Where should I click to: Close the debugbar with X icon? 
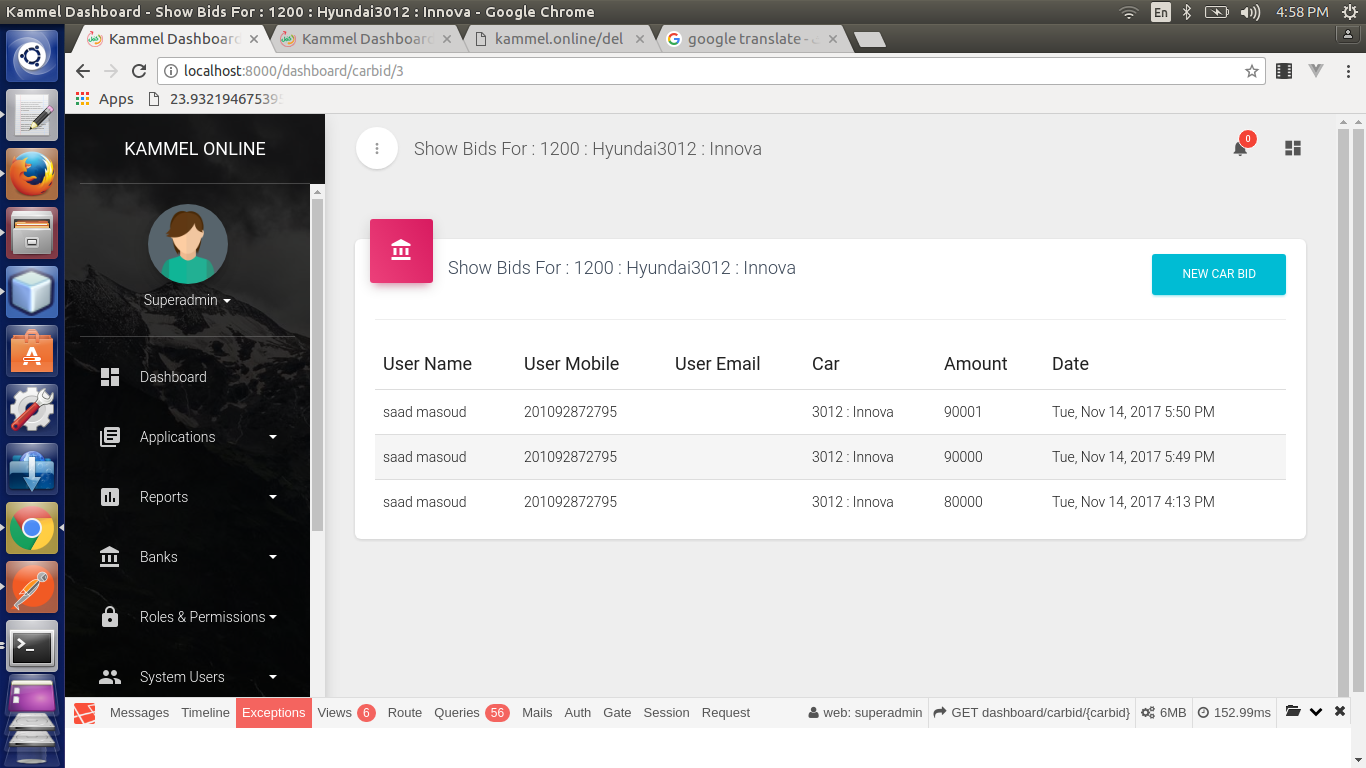point(1340,712)
